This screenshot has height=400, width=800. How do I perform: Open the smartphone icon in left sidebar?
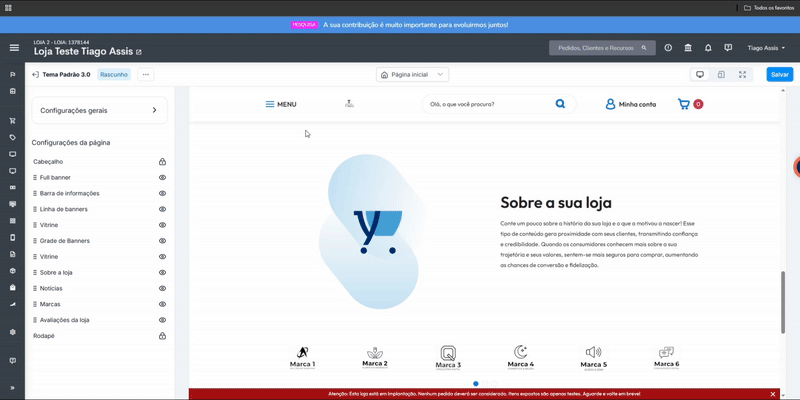tap(13, 238)
